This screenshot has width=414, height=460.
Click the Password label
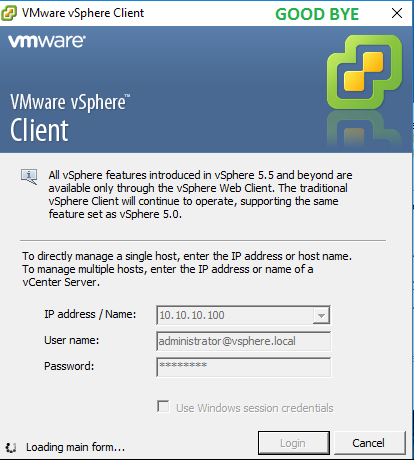(69, 366)
